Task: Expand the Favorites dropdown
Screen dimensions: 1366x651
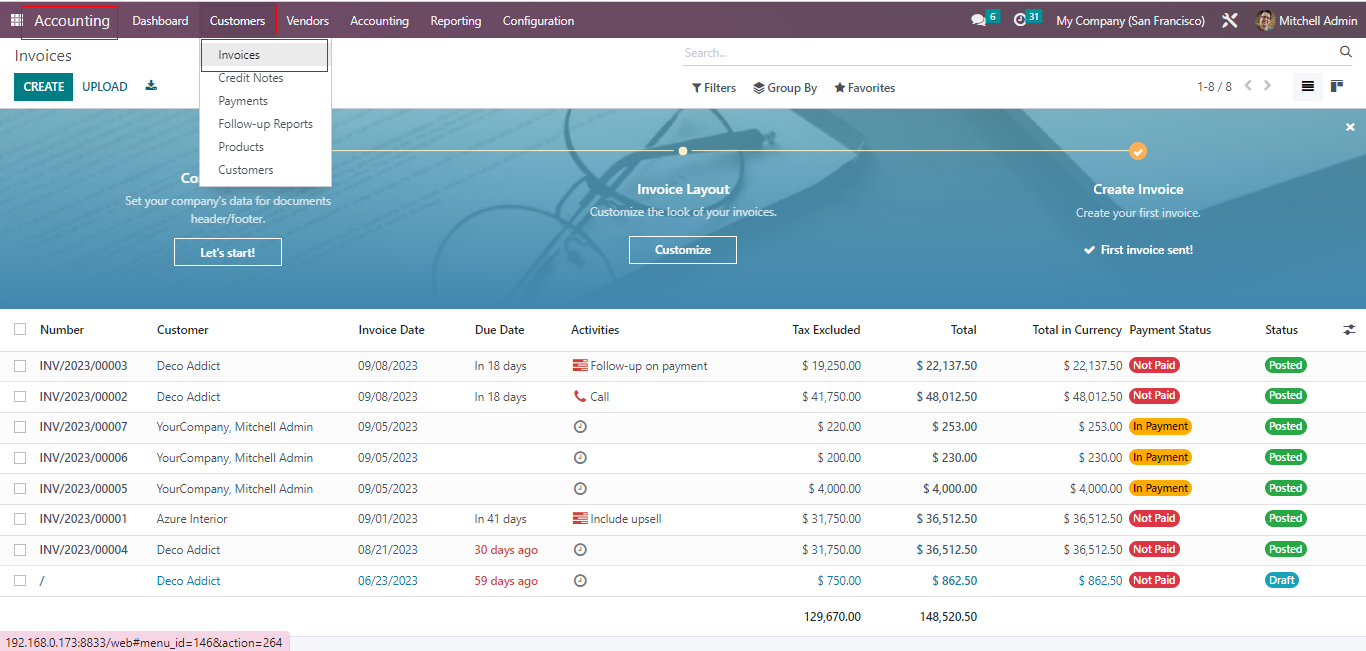Action: (x=864, y=88)
